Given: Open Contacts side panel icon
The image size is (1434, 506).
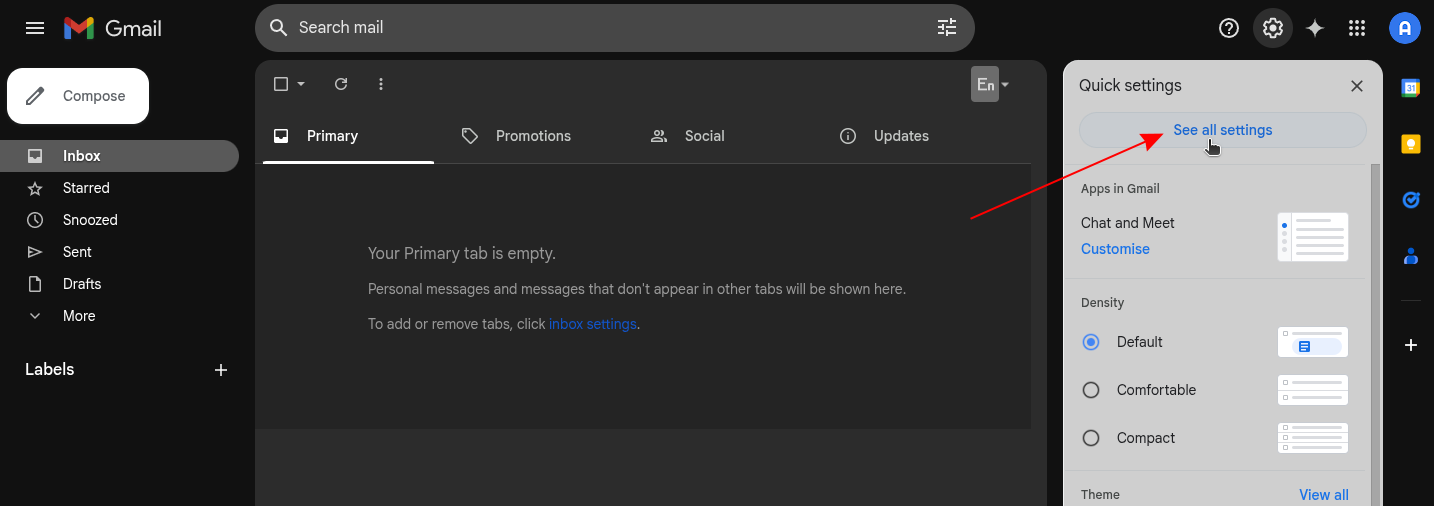Looking at the screenshot, I should pos(1411,256).
